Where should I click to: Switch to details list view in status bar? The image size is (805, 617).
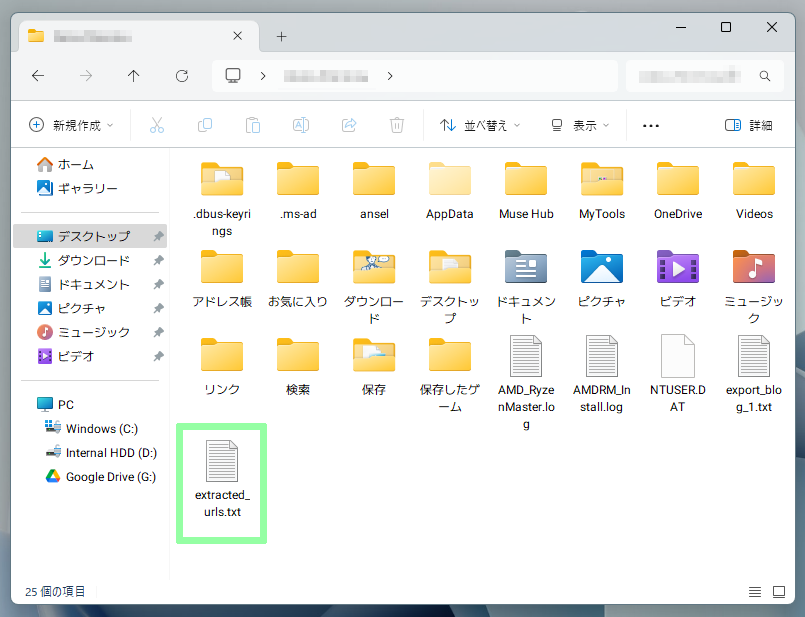pyautogui.click(x=754, y=592)
